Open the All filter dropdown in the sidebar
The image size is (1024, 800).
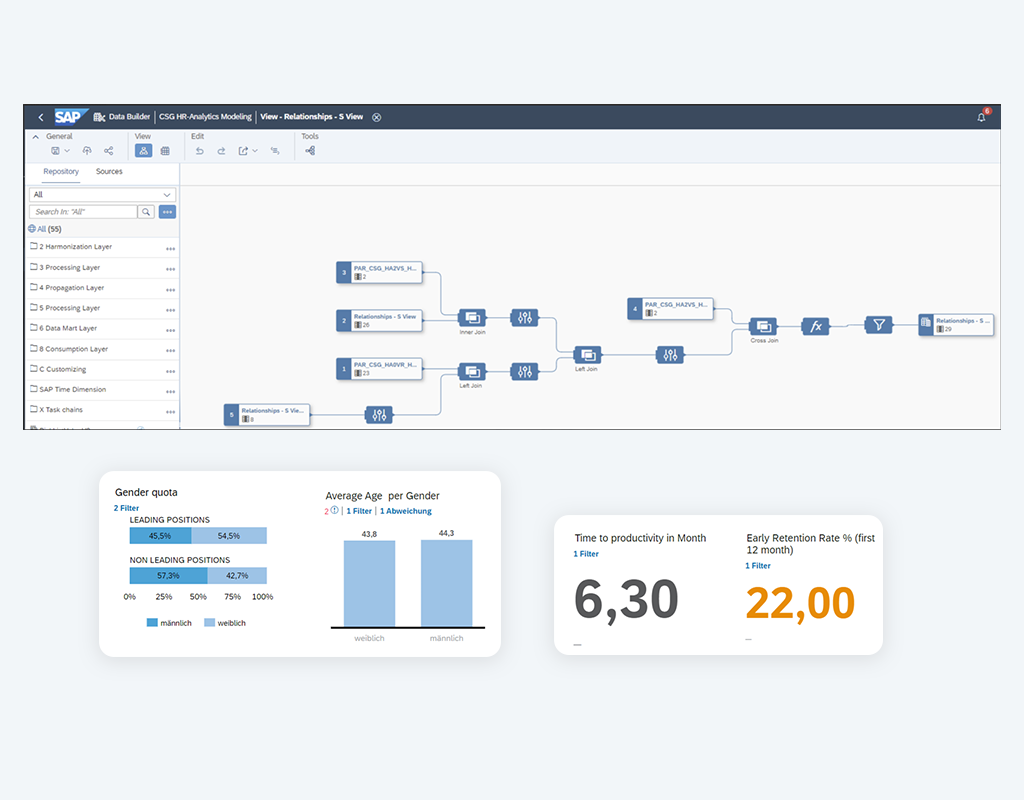click(x=167, y=195)
